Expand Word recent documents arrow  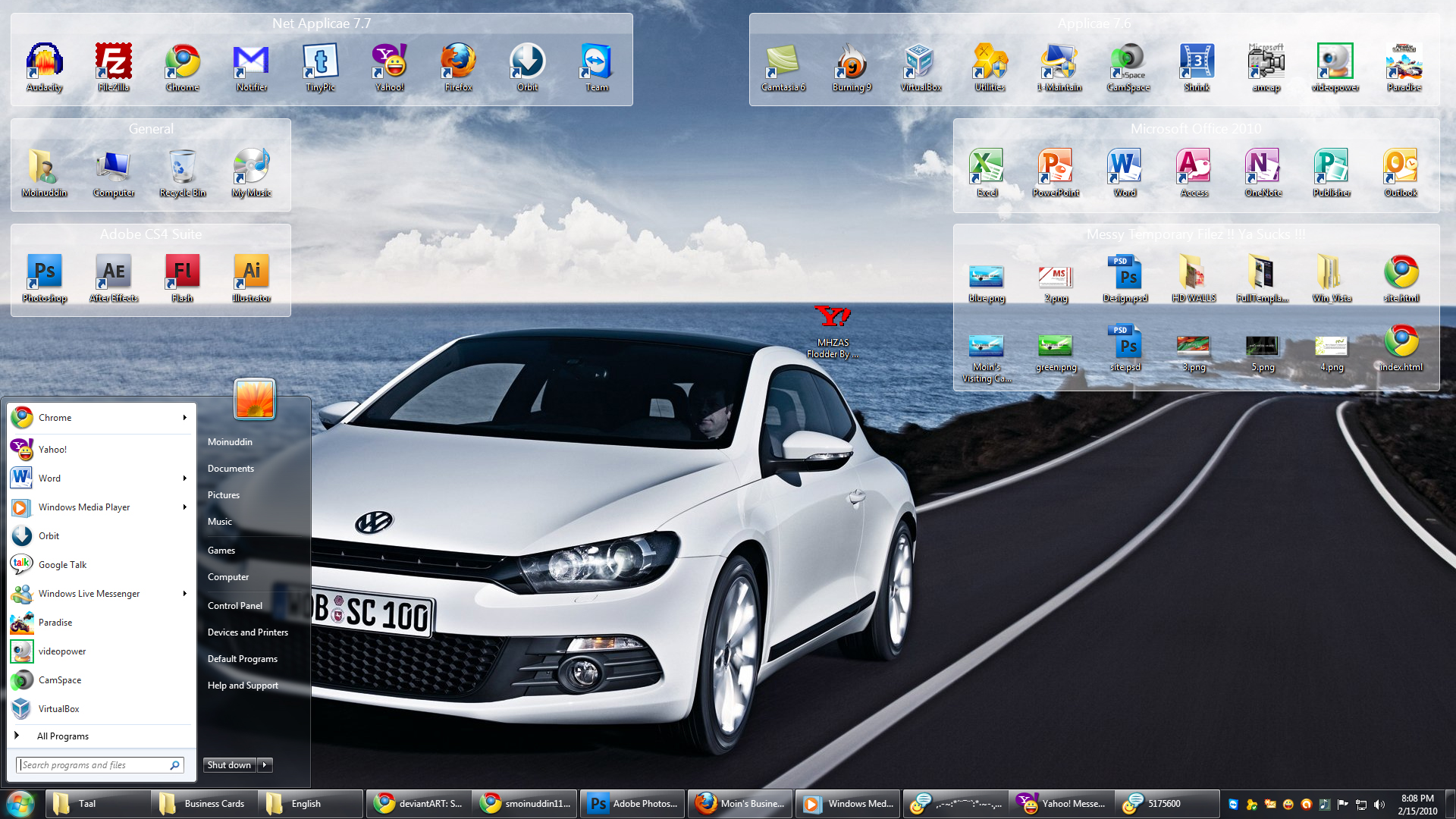click(184, 478)
